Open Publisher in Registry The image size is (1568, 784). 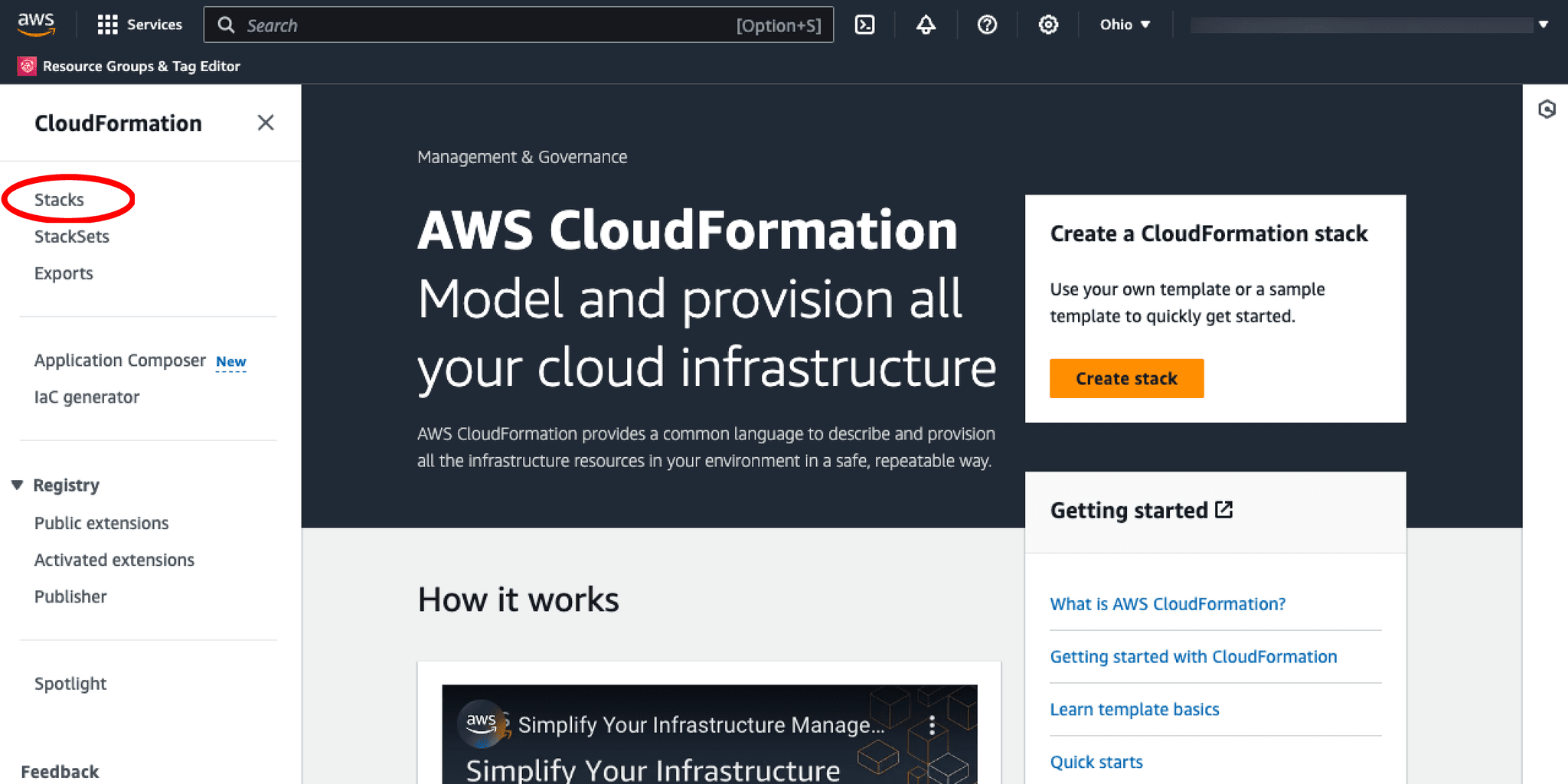(x=70, y=596)
